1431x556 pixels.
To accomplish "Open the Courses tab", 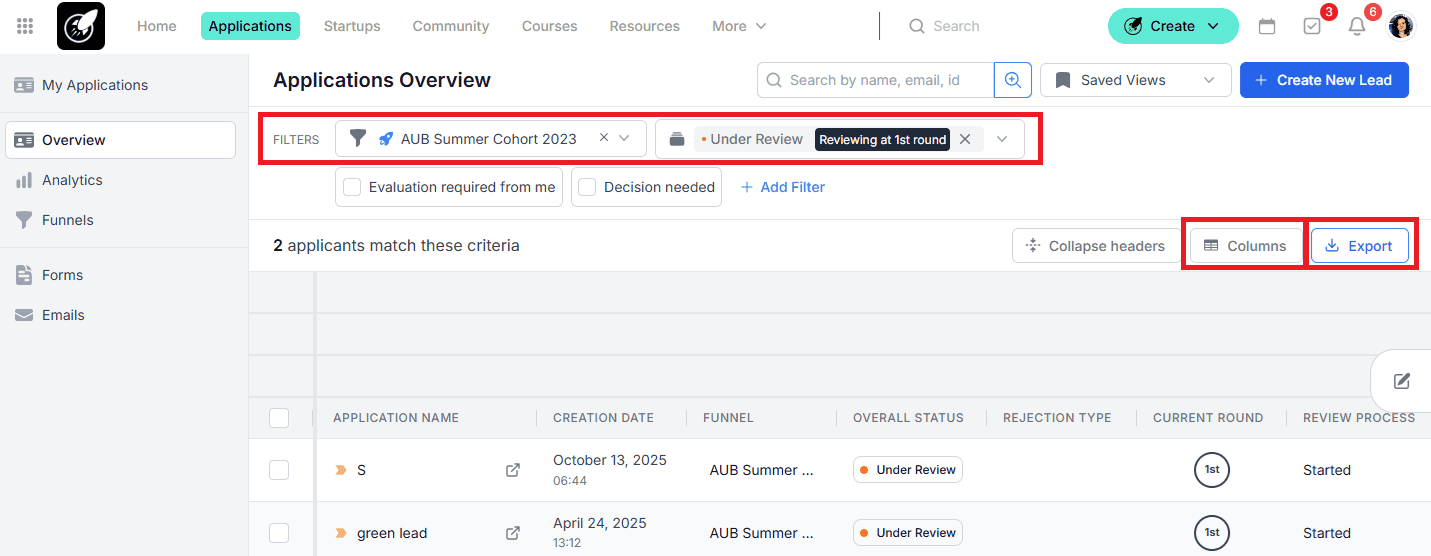I will [x=549, y=26].
